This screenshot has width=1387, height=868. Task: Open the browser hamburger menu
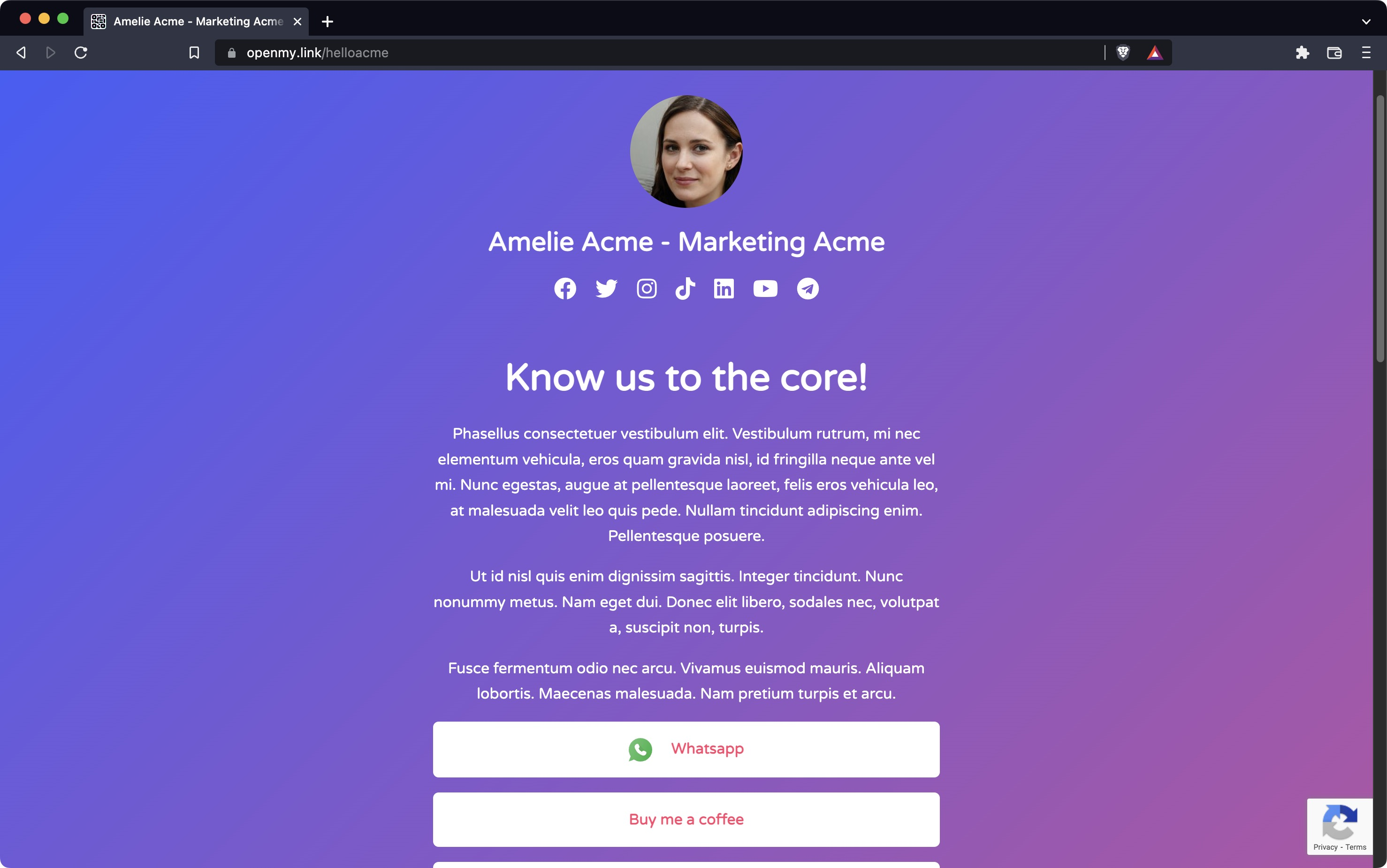(x=1366, y=53)
